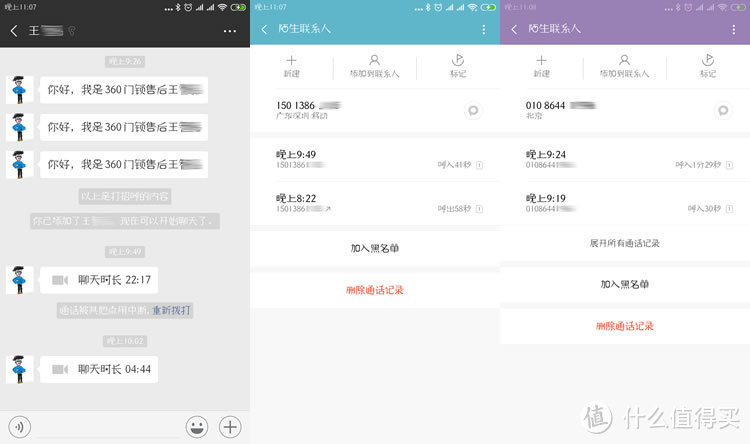Add 150 1386 number to existing contact
This screenshot has height=444, width=750.
tap(375, 66)
